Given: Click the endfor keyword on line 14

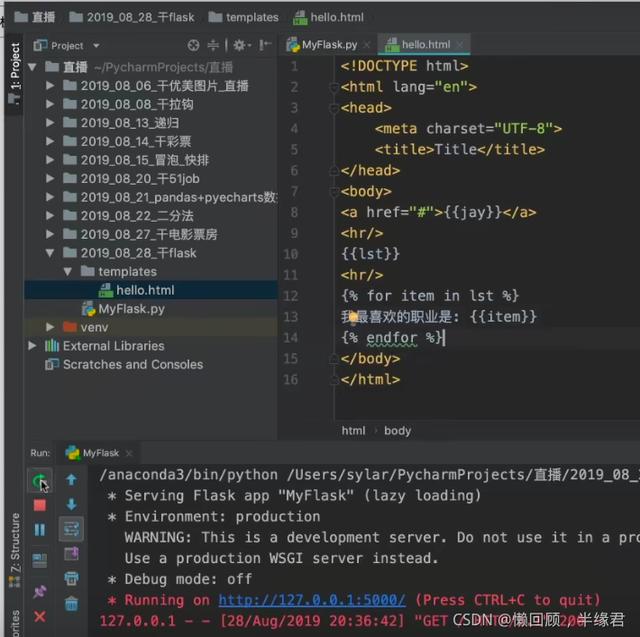Looking at the screenshot, I should click(x=392, y=338).
